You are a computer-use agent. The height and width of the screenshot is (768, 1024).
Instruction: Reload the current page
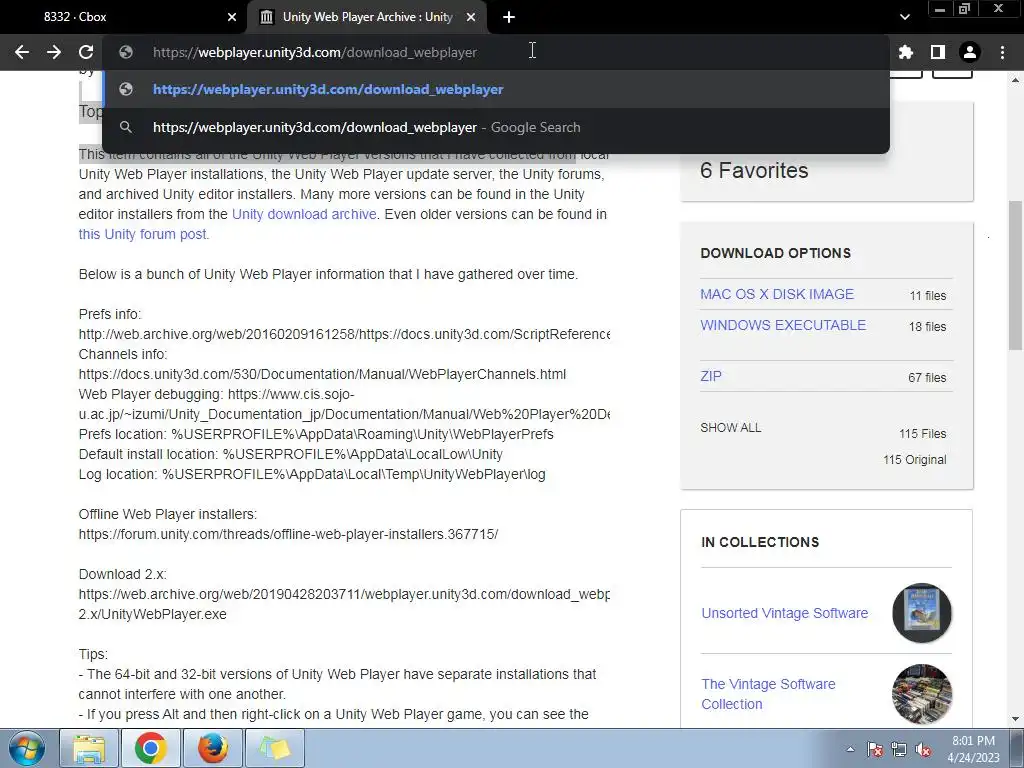(86, 52)
